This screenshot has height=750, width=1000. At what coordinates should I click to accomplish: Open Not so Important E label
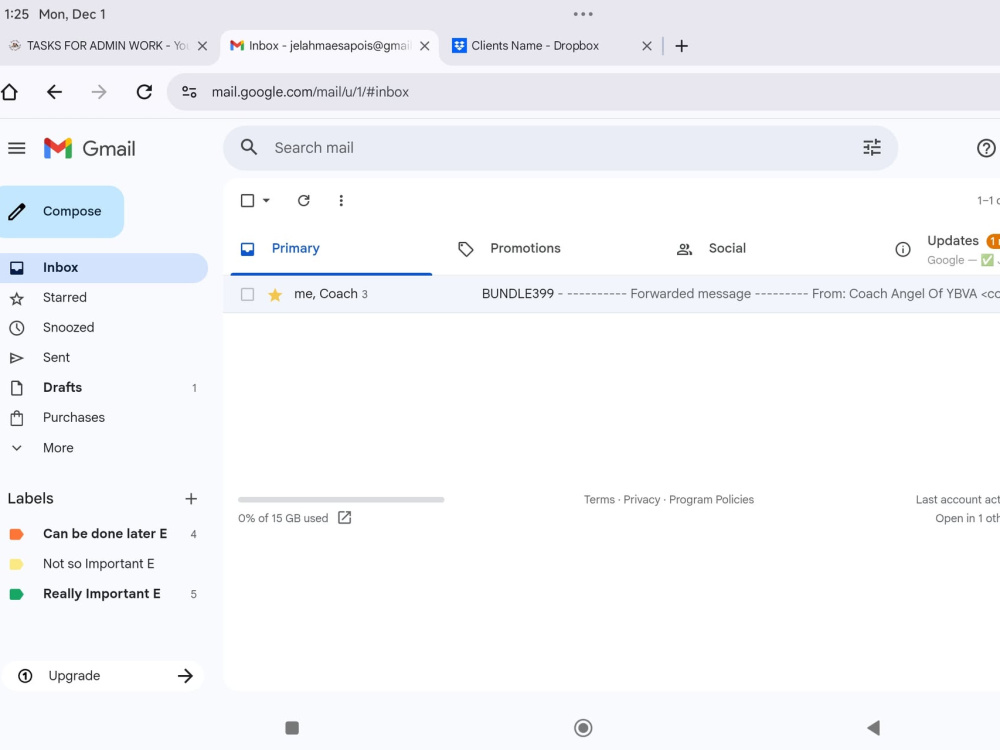pyautogui.click(x=104, y=564)
